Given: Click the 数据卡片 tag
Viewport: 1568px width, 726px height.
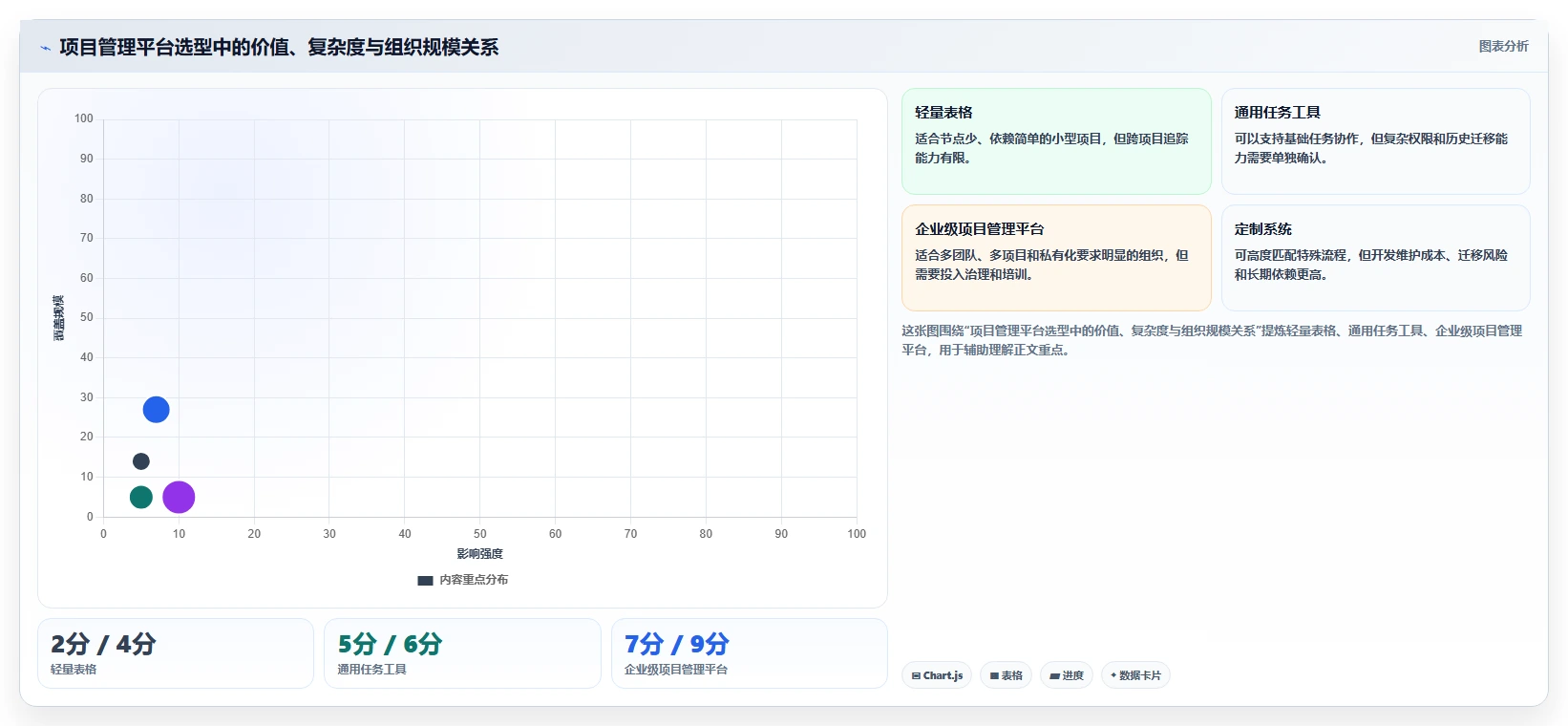Looking at the screenshot, I should [1135, 675].
